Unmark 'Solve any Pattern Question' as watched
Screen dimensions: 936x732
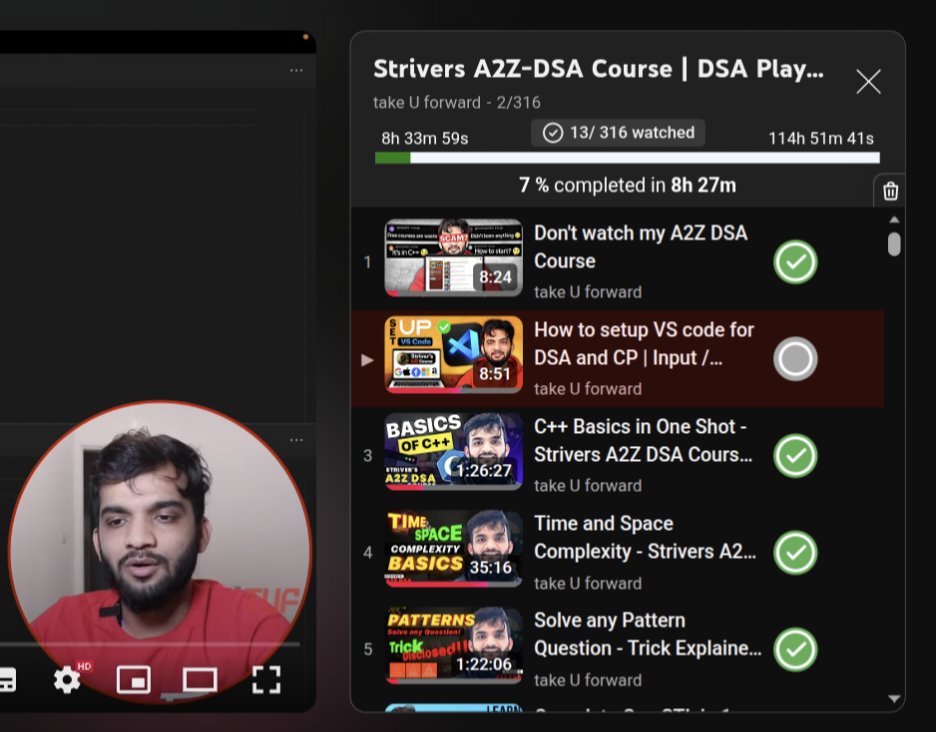794,649
